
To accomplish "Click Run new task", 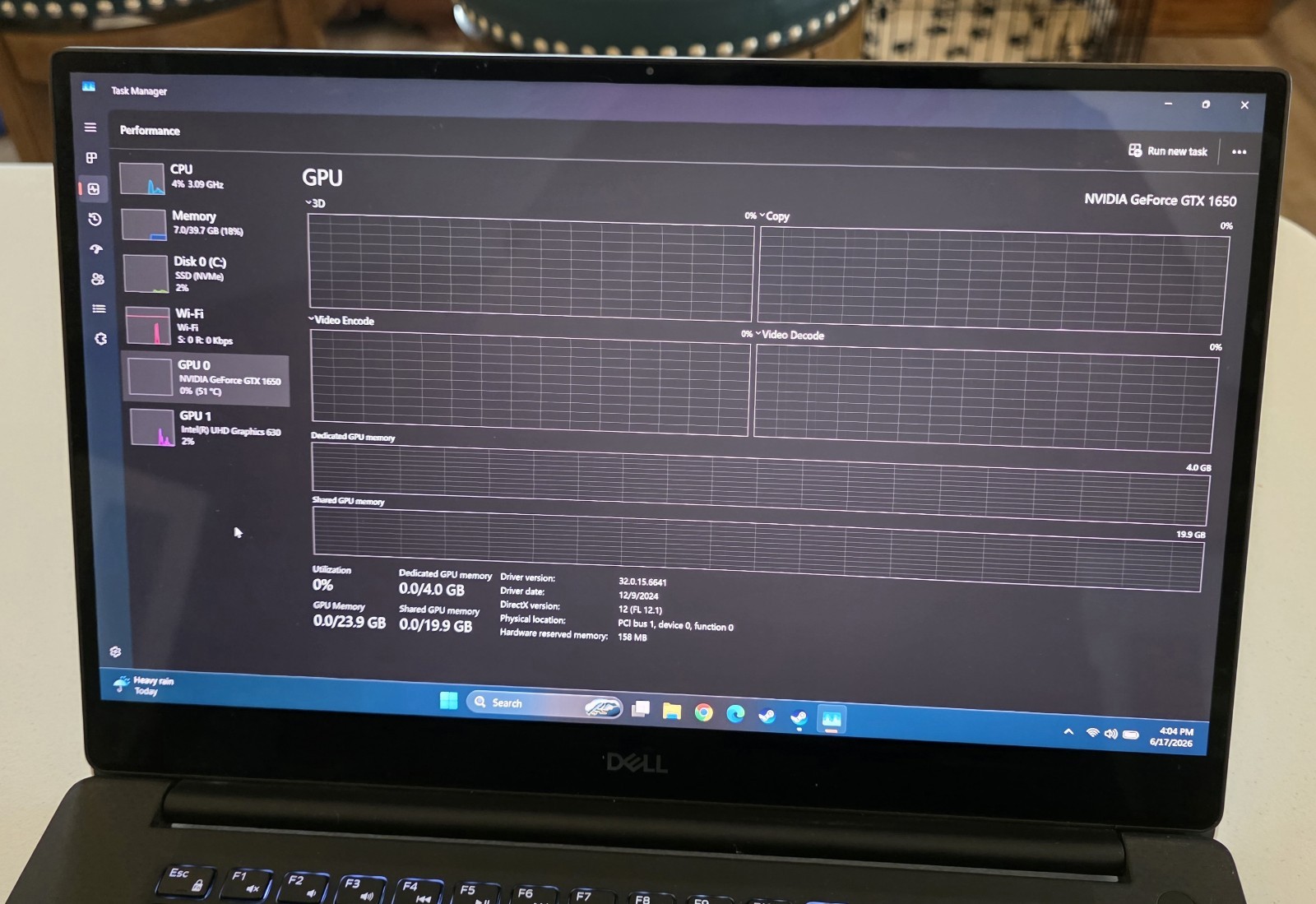I will click(x=1168, y=151).
